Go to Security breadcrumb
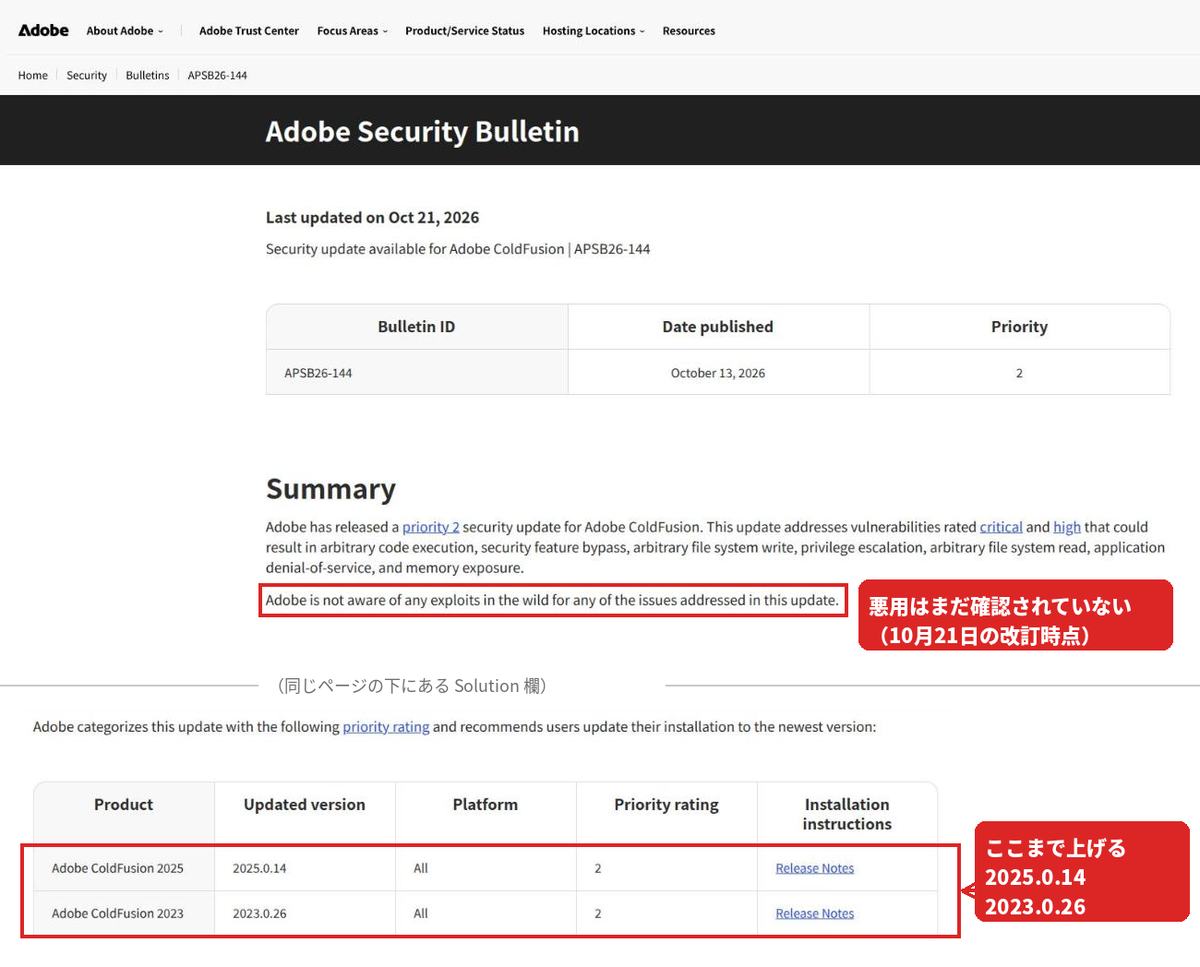The image size is (1200, 967). tap(87, 75)
